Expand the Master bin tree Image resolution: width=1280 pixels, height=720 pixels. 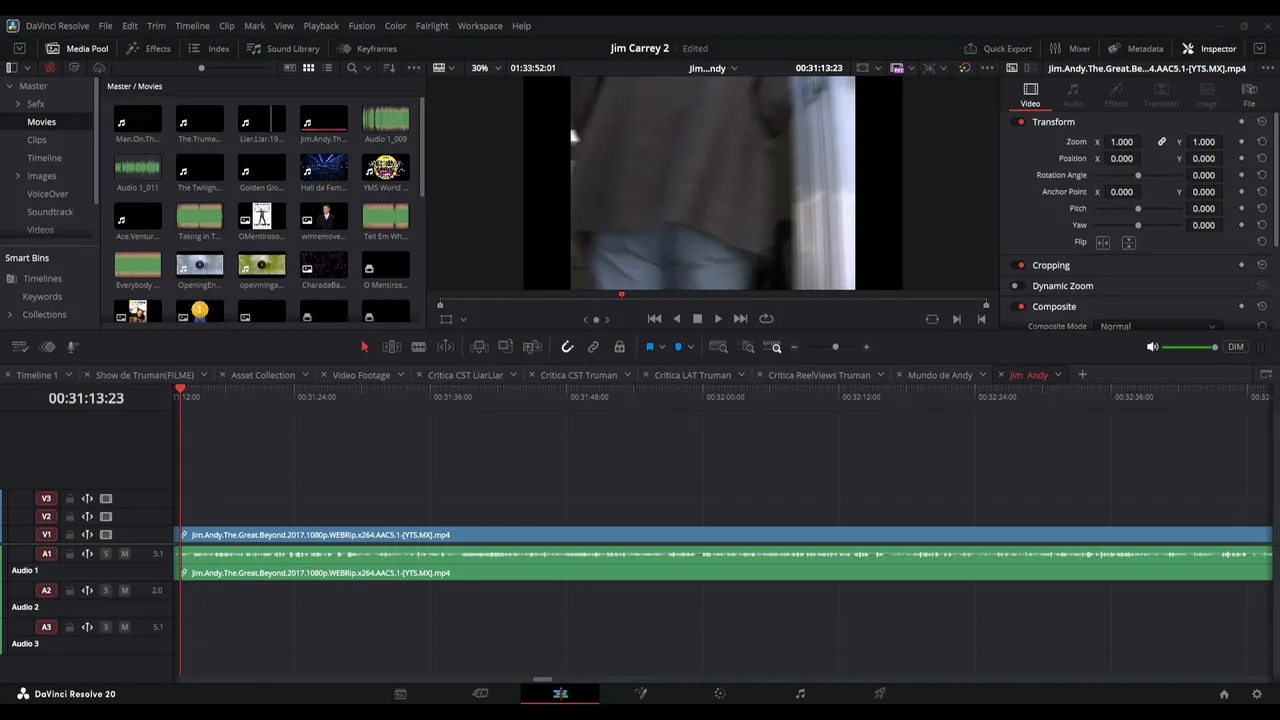(x=9, y=86)
